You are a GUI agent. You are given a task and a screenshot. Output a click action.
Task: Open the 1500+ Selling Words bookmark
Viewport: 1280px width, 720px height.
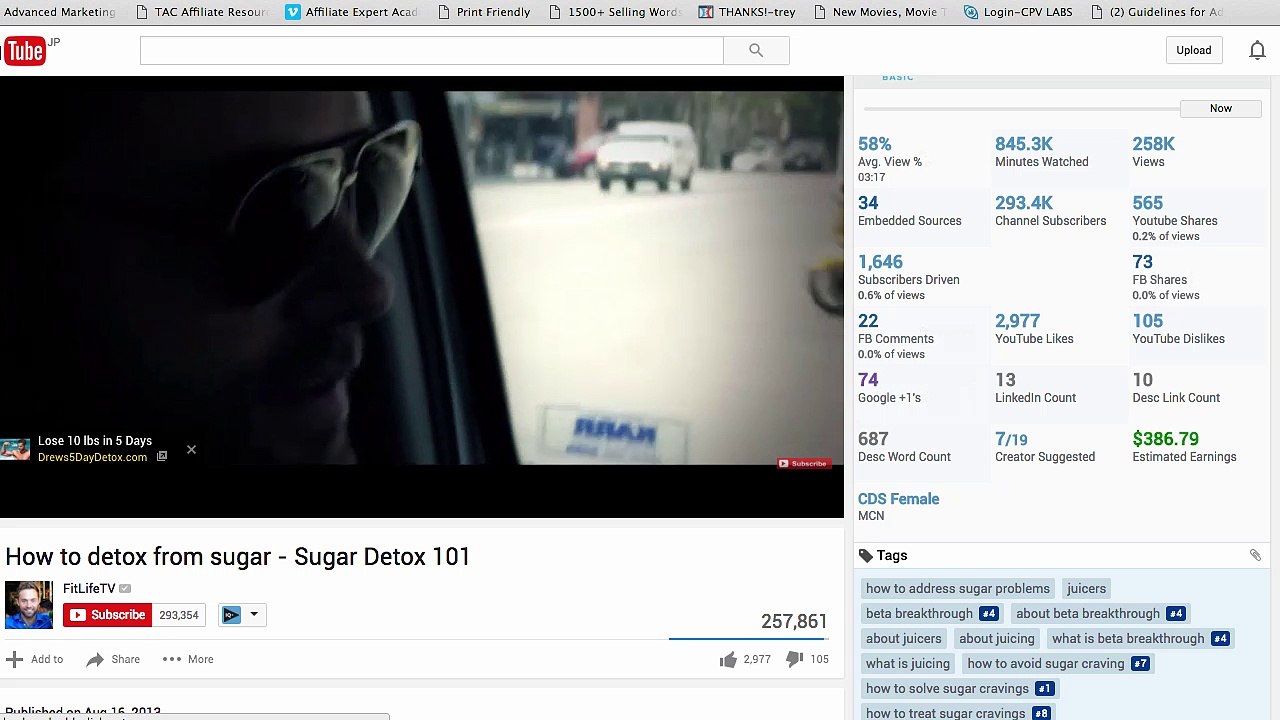616,12
